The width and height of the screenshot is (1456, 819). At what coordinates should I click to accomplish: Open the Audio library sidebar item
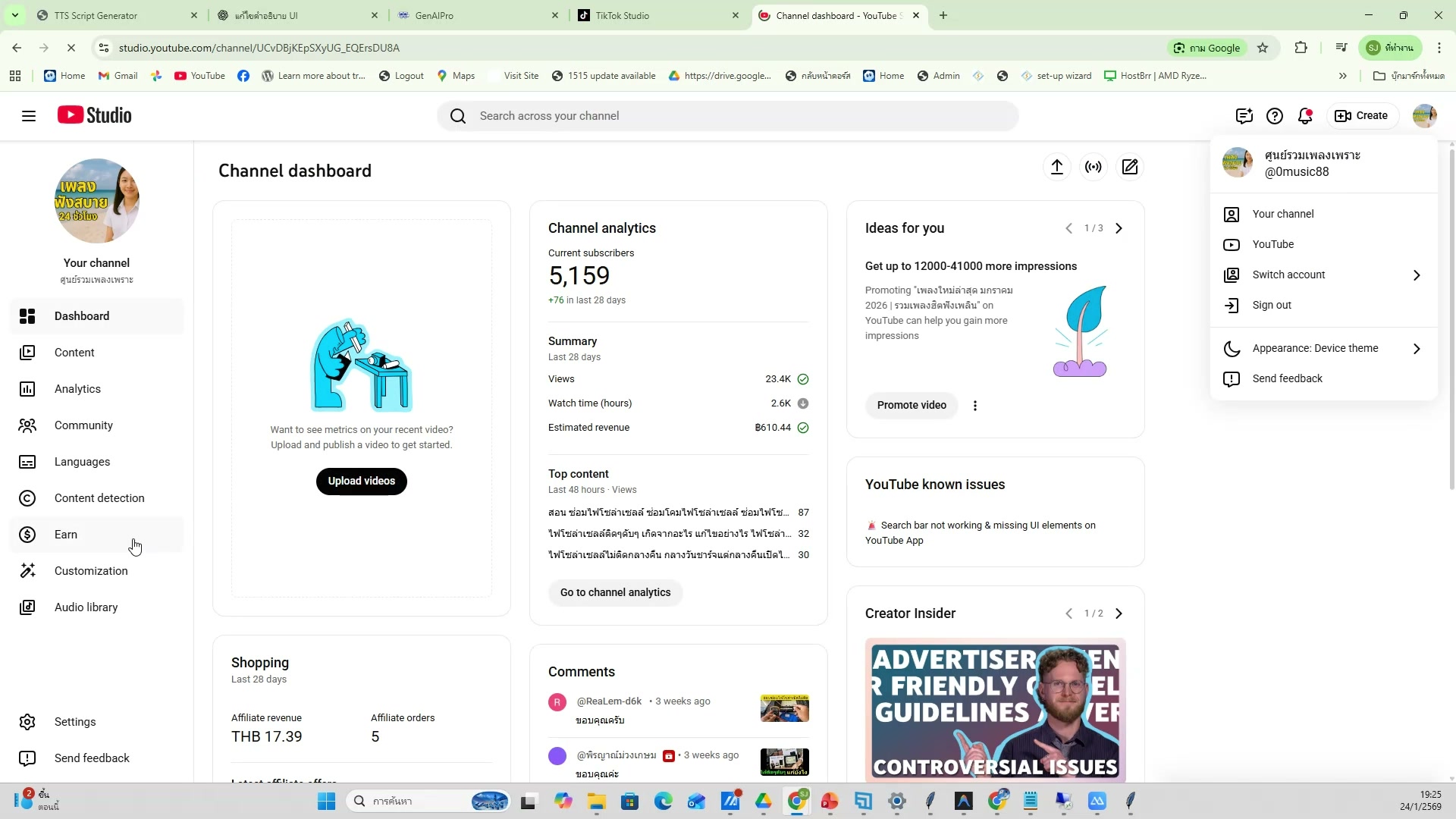(x=86, y=607)
